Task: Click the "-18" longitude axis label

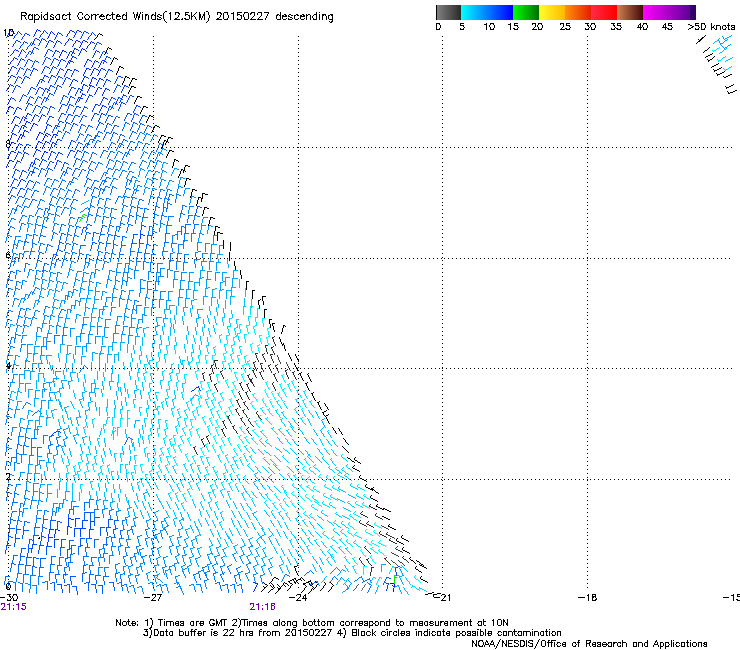Action: (x=588, y=598)
